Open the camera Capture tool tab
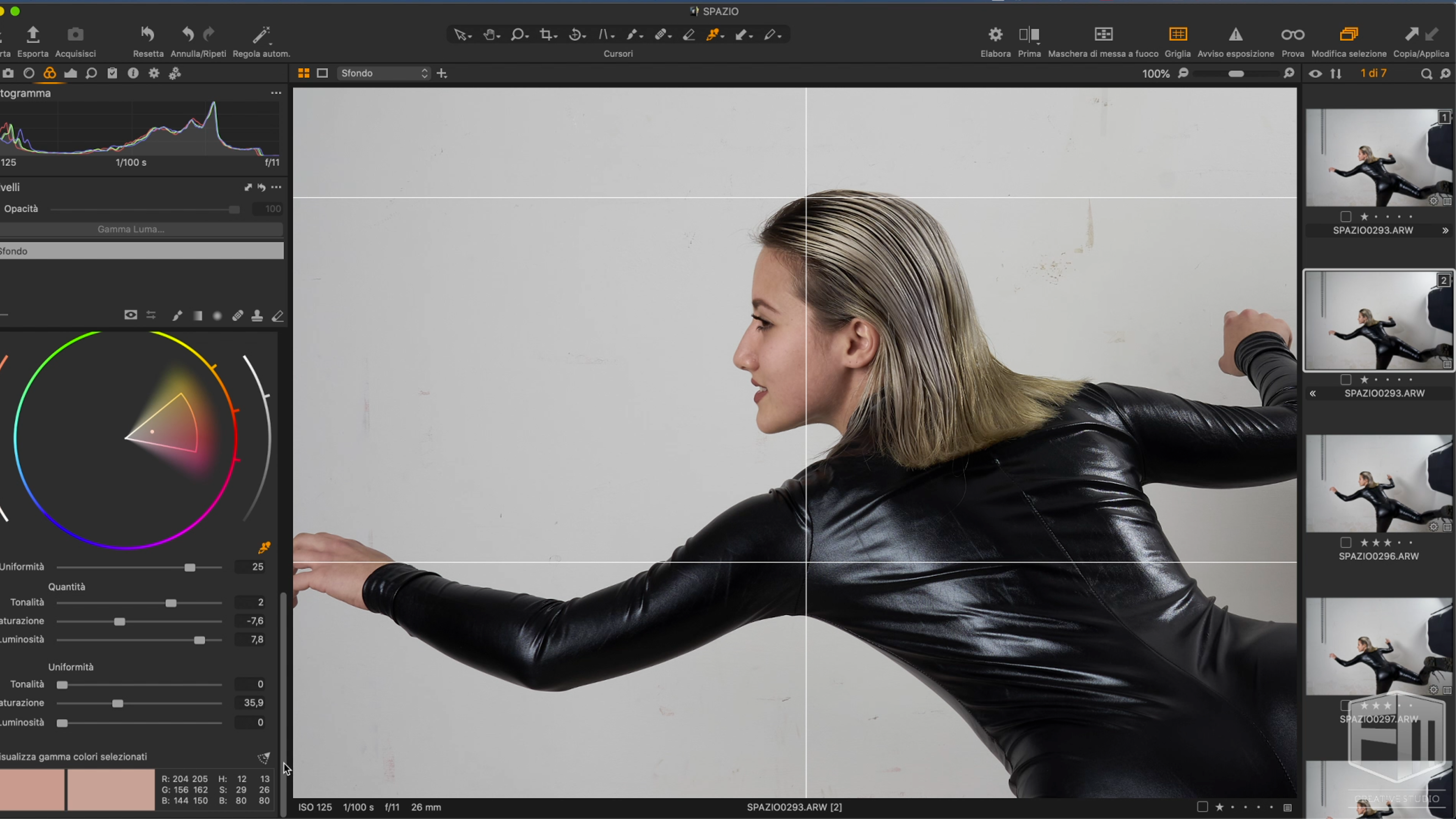Image resolution: width=1456 pixels, height=819 pixels. tap(8, 74)
